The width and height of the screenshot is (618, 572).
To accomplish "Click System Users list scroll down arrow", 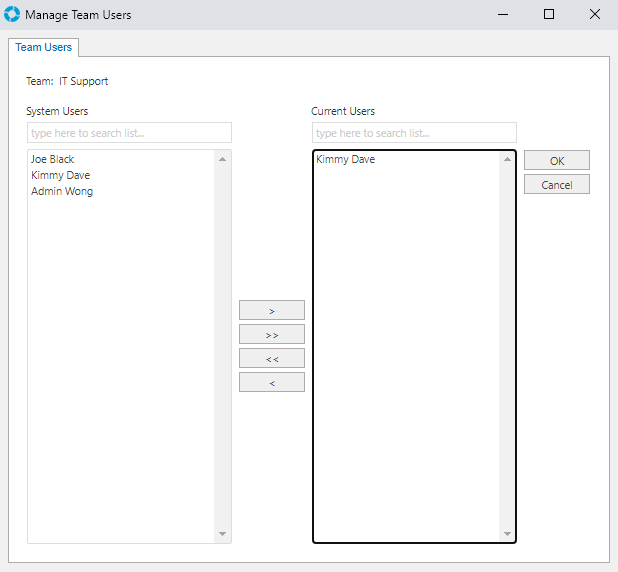I will (x=222, y=534).
